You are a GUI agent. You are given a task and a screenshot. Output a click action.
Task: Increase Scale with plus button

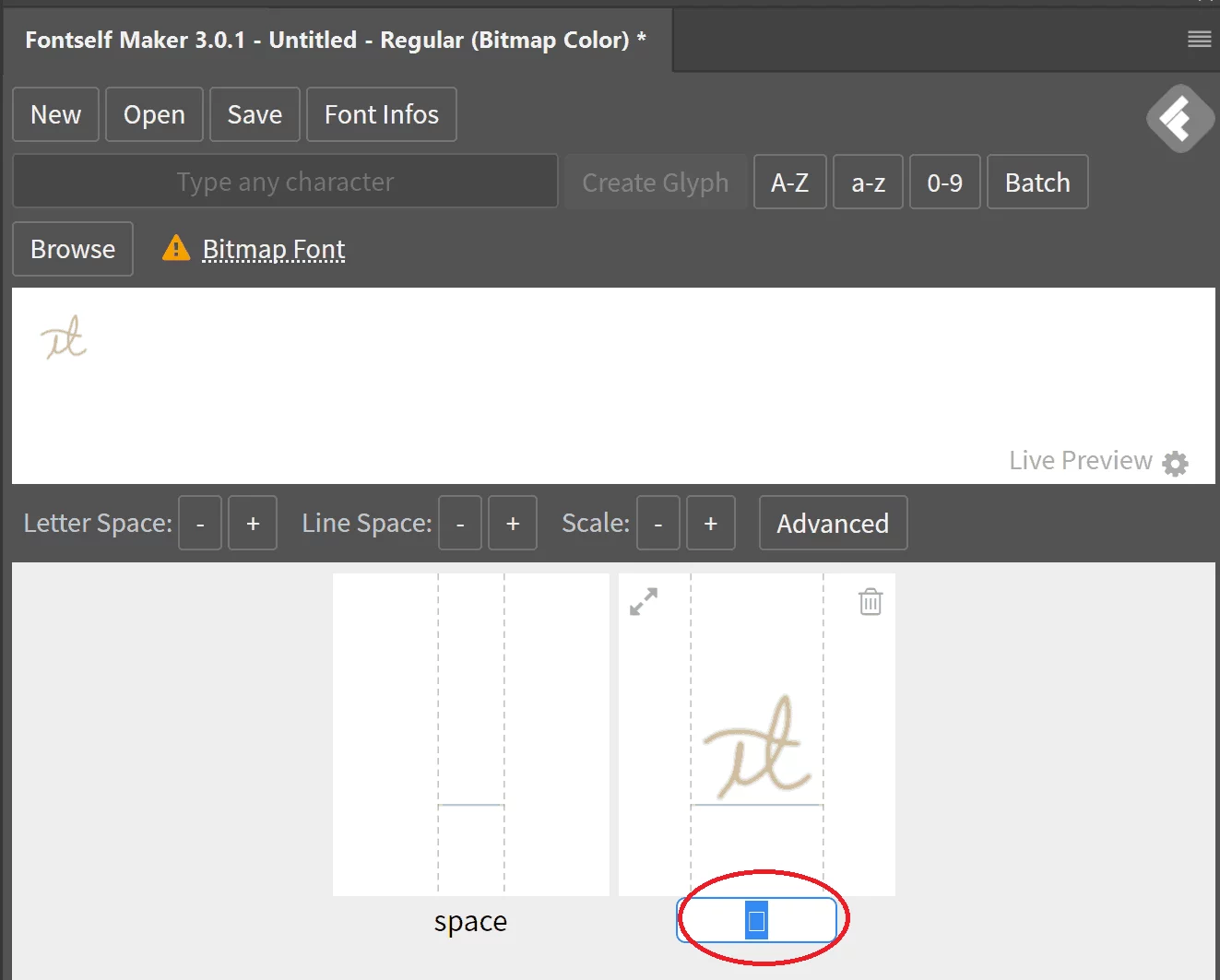tap(711, 523)
